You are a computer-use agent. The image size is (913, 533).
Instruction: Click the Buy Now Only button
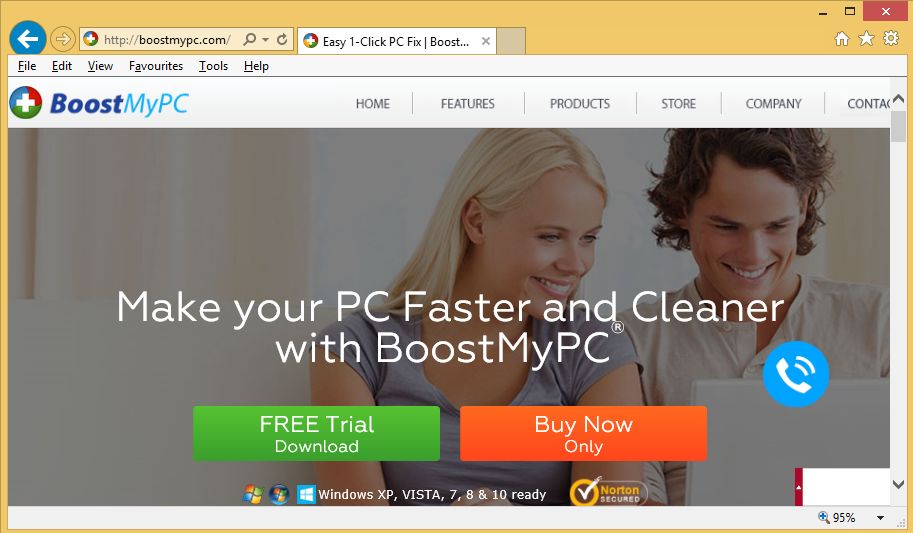[x=583, y=433]
